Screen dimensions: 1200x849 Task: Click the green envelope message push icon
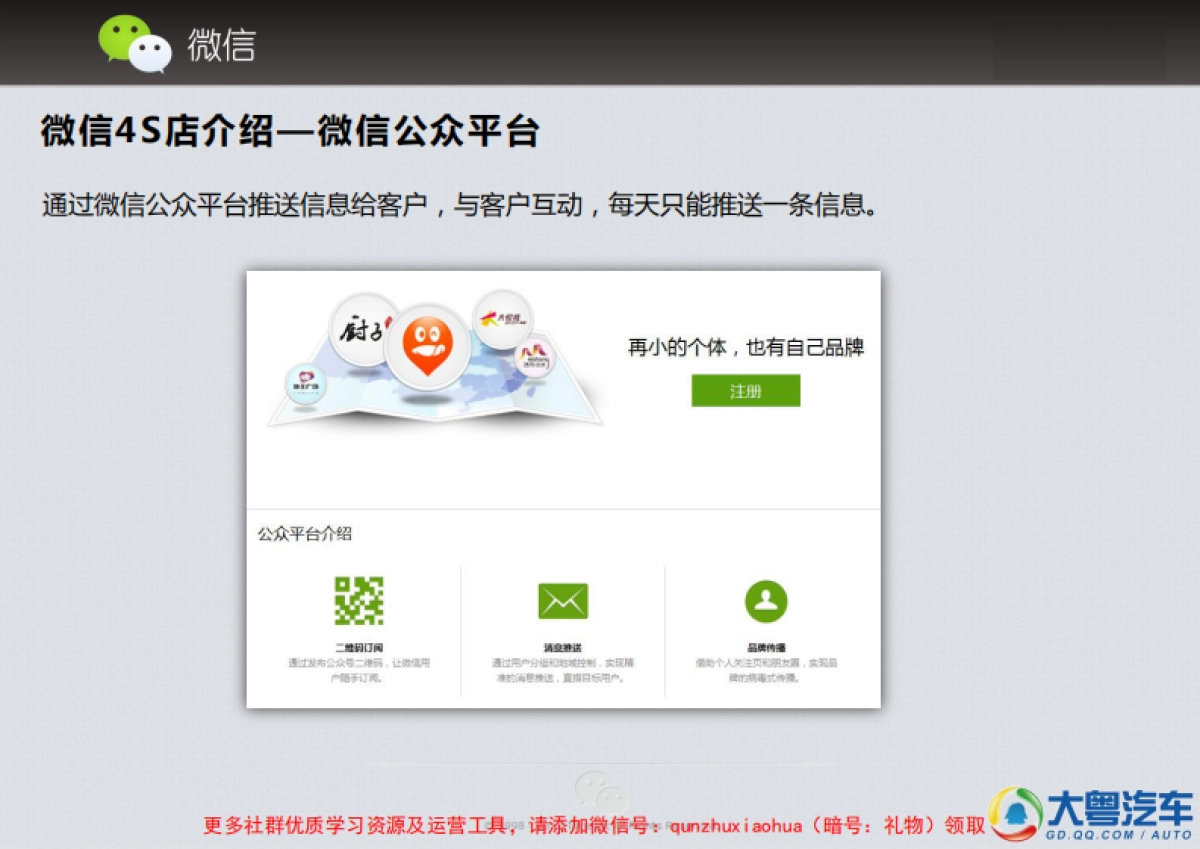(563, 600)
